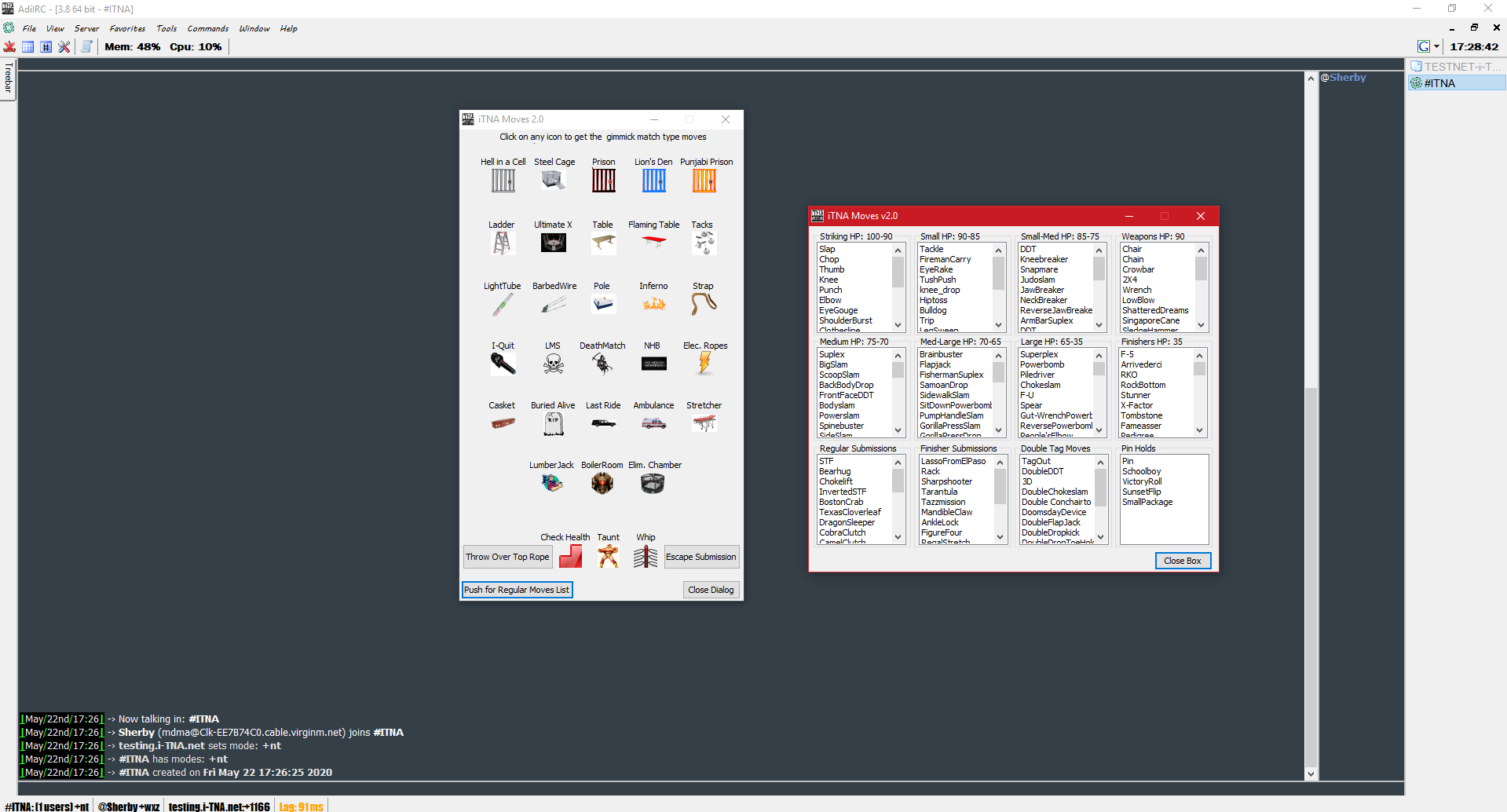Choose the LightTube icon

(x=503, y=304)
